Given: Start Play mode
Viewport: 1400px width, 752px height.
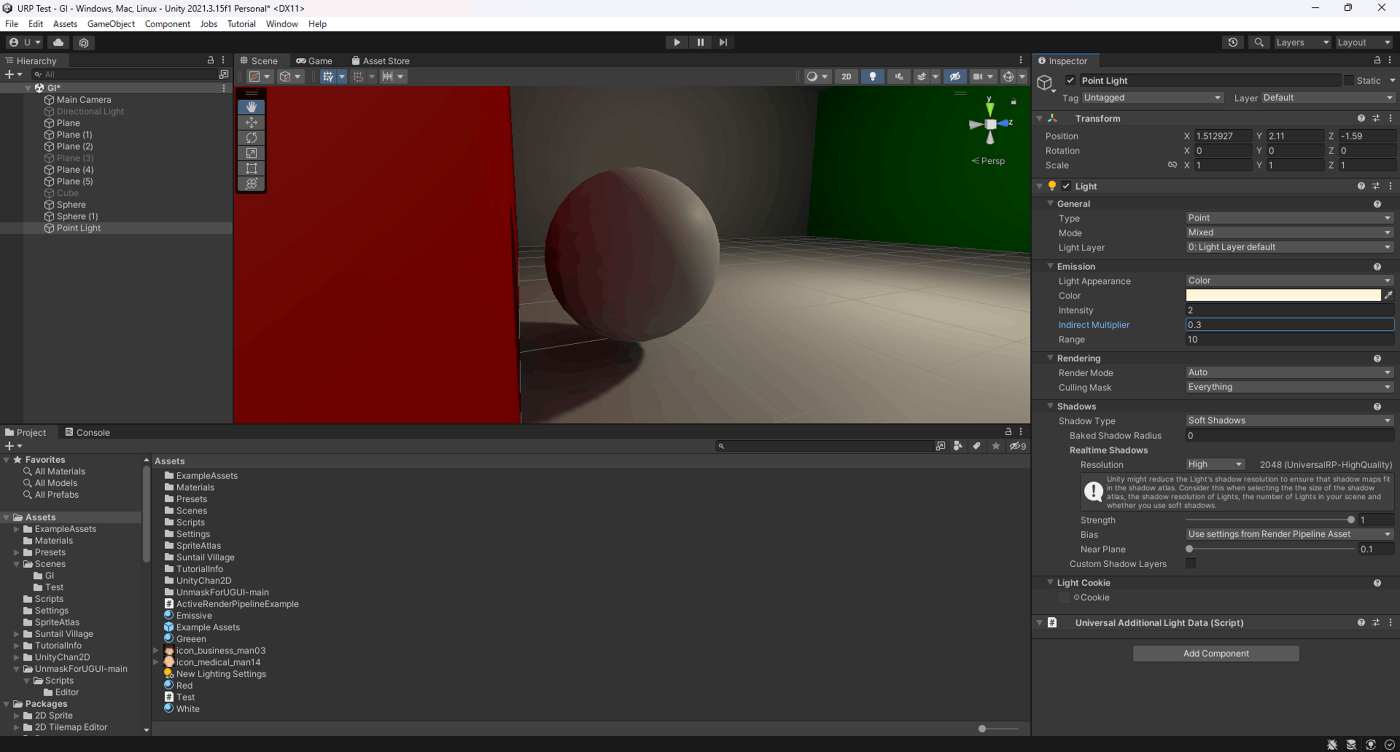Looking at the screenshot, I should [x=677, y=43].
